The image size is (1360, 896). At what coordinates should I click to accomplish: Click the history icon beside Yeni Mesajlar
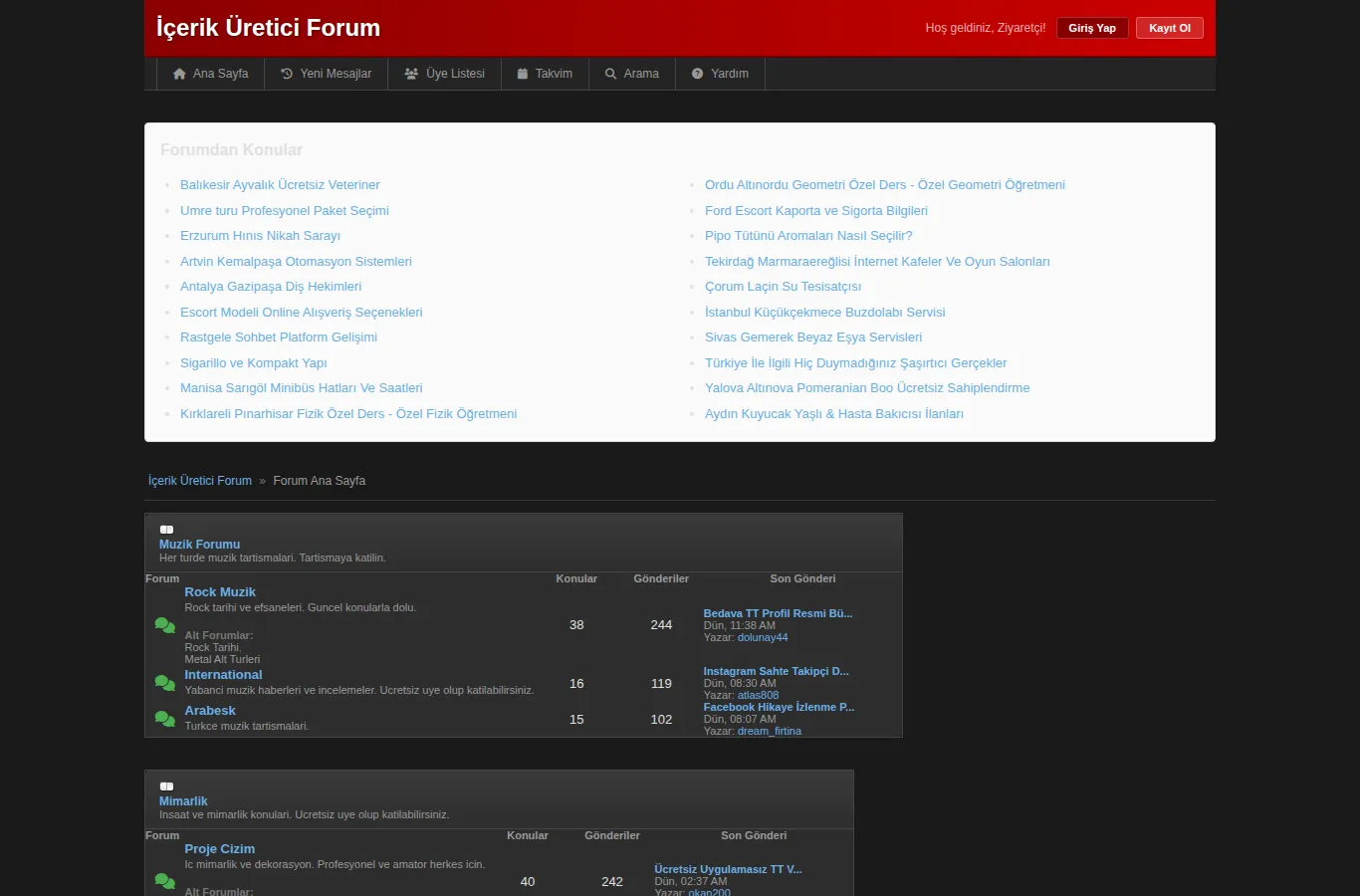(x=287, y=74)
